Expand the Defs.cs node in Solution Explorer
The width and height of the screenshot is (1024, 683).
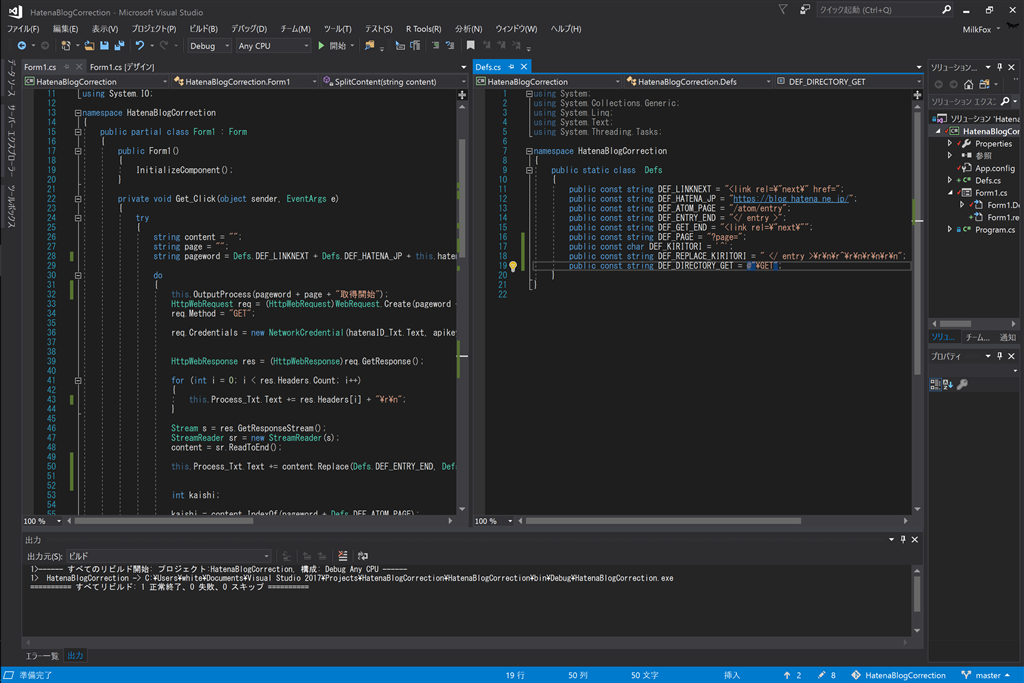tap(950, 180)
